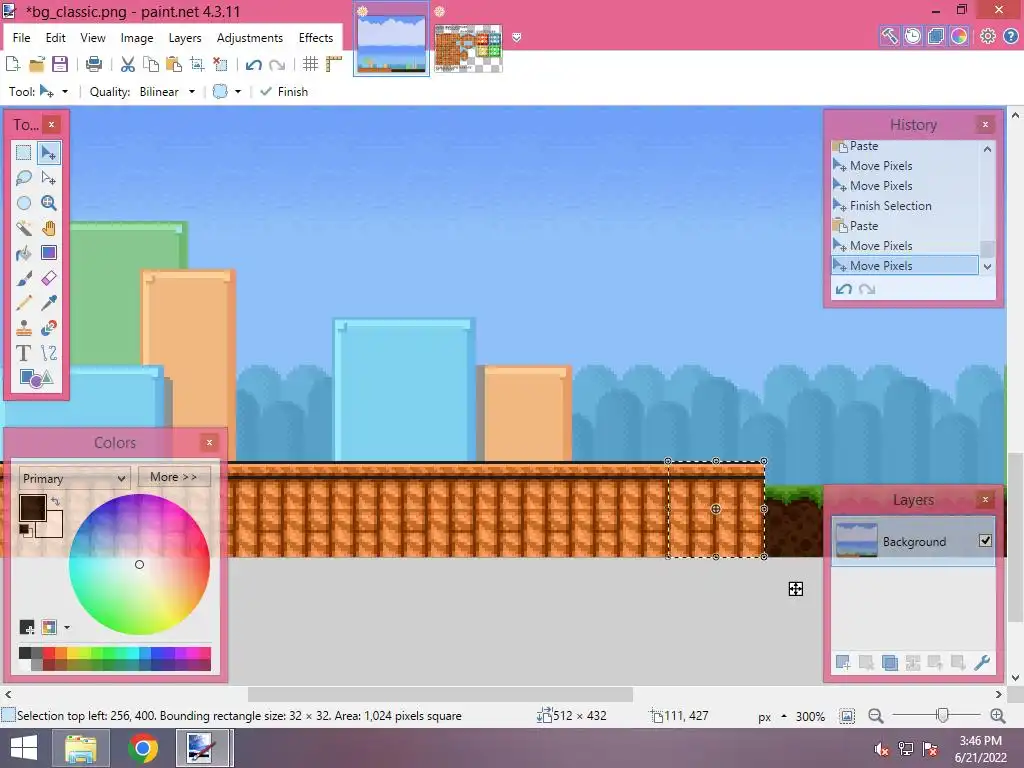
Task: Toggle Colors window button at top right
Action: 959,36
